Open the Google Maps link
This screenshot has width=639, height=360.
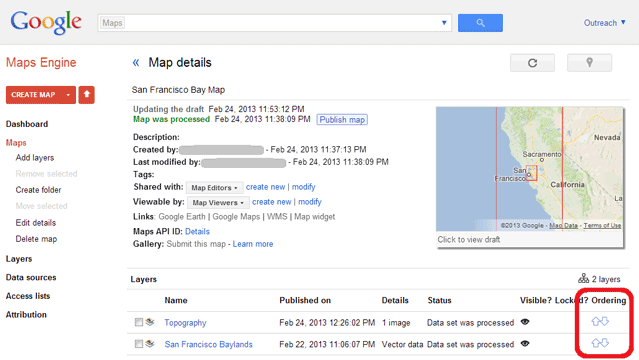pyautogui.click(x=236, y=216)
